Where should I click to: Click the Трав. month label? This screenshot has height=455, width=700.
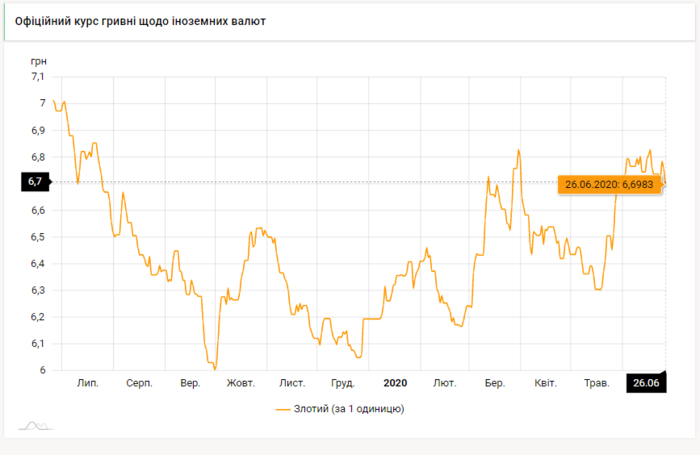click(597, 383)
